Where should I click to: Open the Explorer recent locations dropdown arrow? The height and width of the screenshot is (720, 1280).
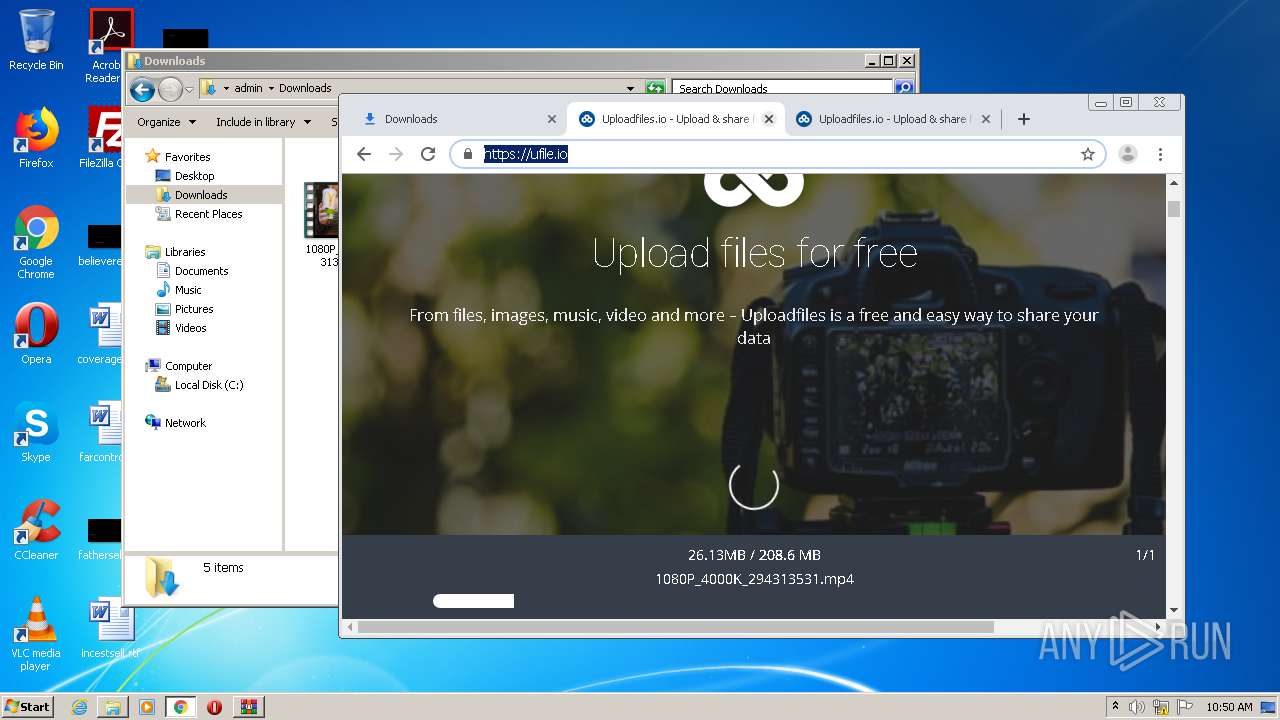click(x=188, y=89)
